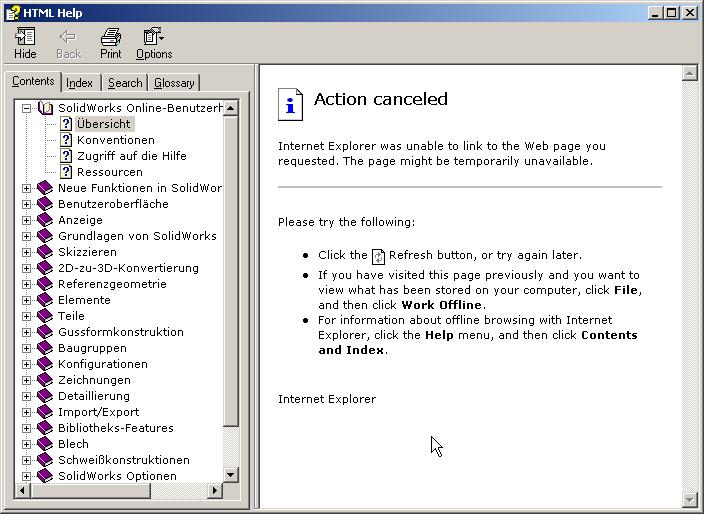This screenshot has height=514, width=704.
Task: Click the help page icon beside Übersicht
Action: tap(66, 124)
